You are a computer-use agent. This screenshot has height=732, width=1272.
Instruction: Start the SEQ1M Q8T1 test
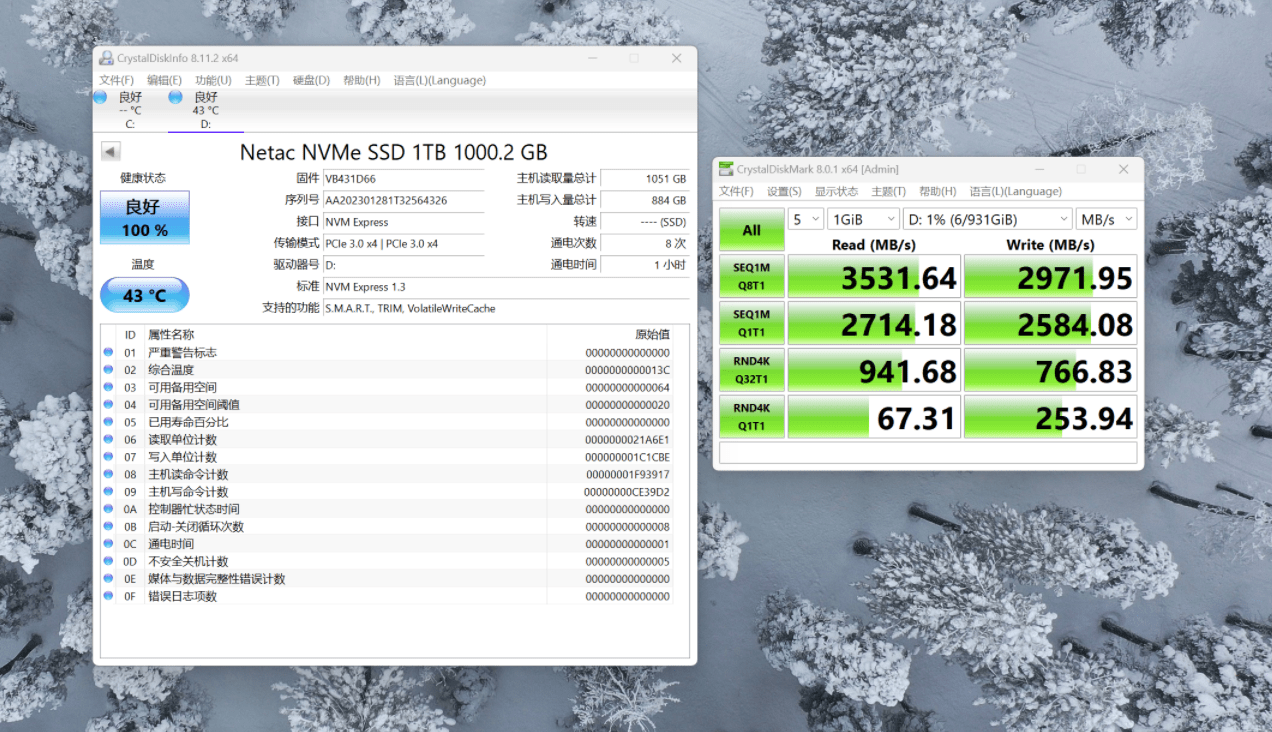click(x=751, y=277)
